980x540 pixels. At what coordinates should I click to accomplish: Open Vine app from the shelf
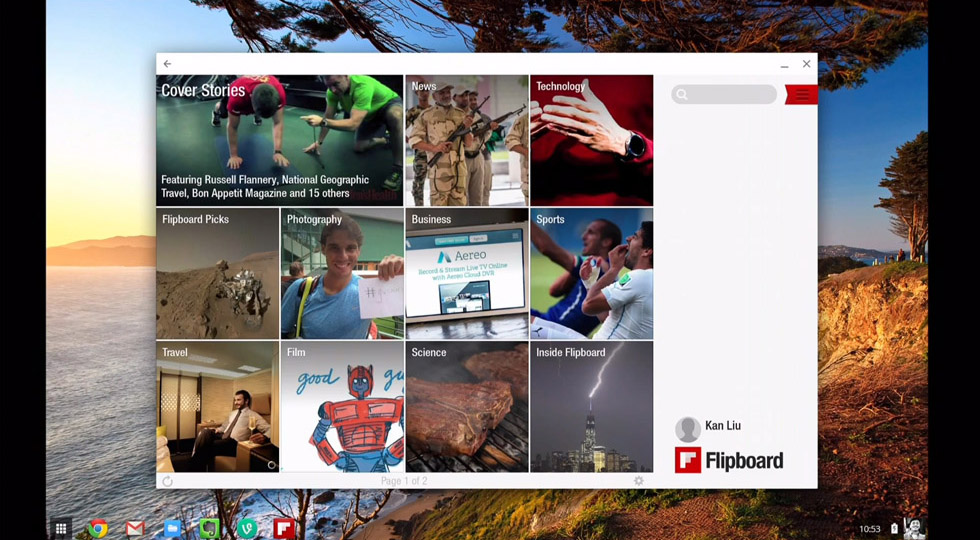tap(247, 528)
